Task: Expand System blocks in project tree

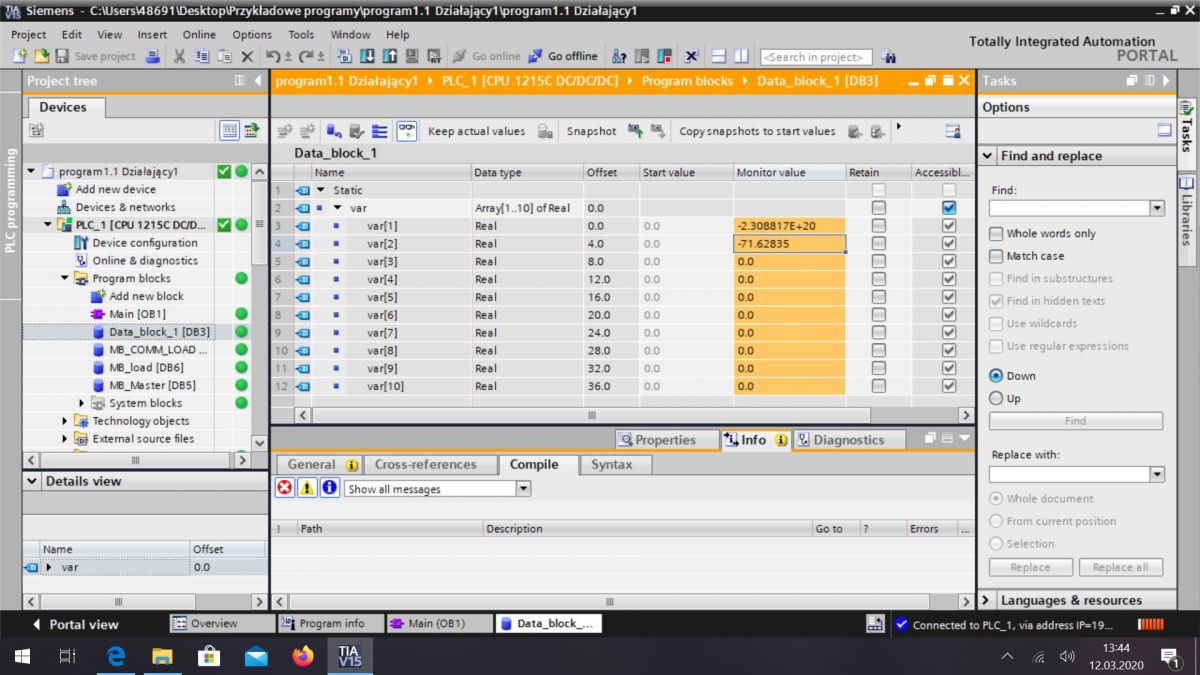Action: (x=82, y=403)
